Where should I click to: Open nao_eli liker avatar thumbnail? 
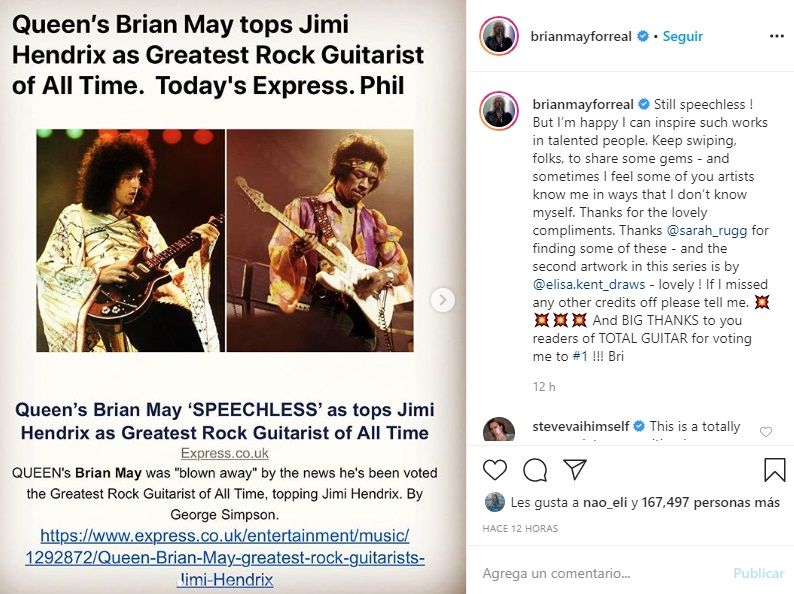(494, 502)
